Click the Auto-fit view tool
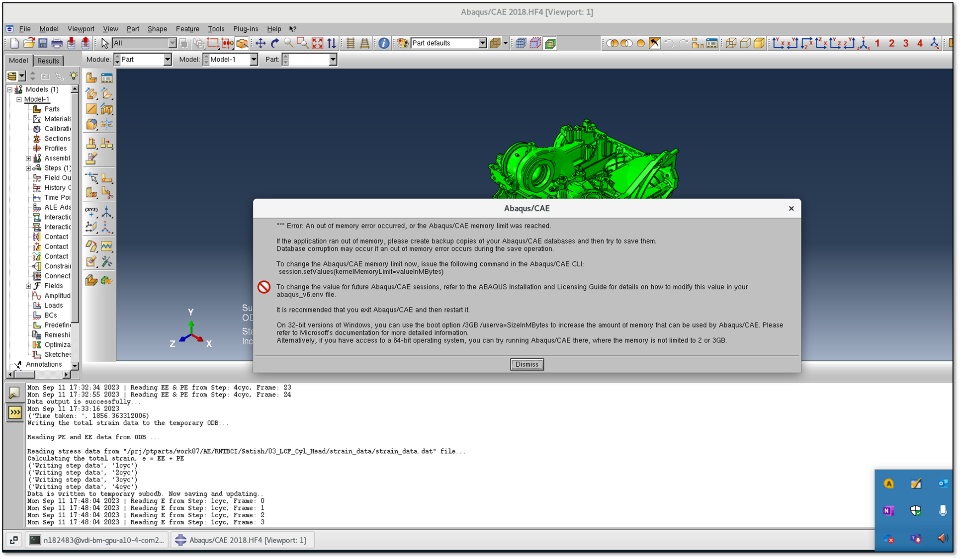 [317, 43]
